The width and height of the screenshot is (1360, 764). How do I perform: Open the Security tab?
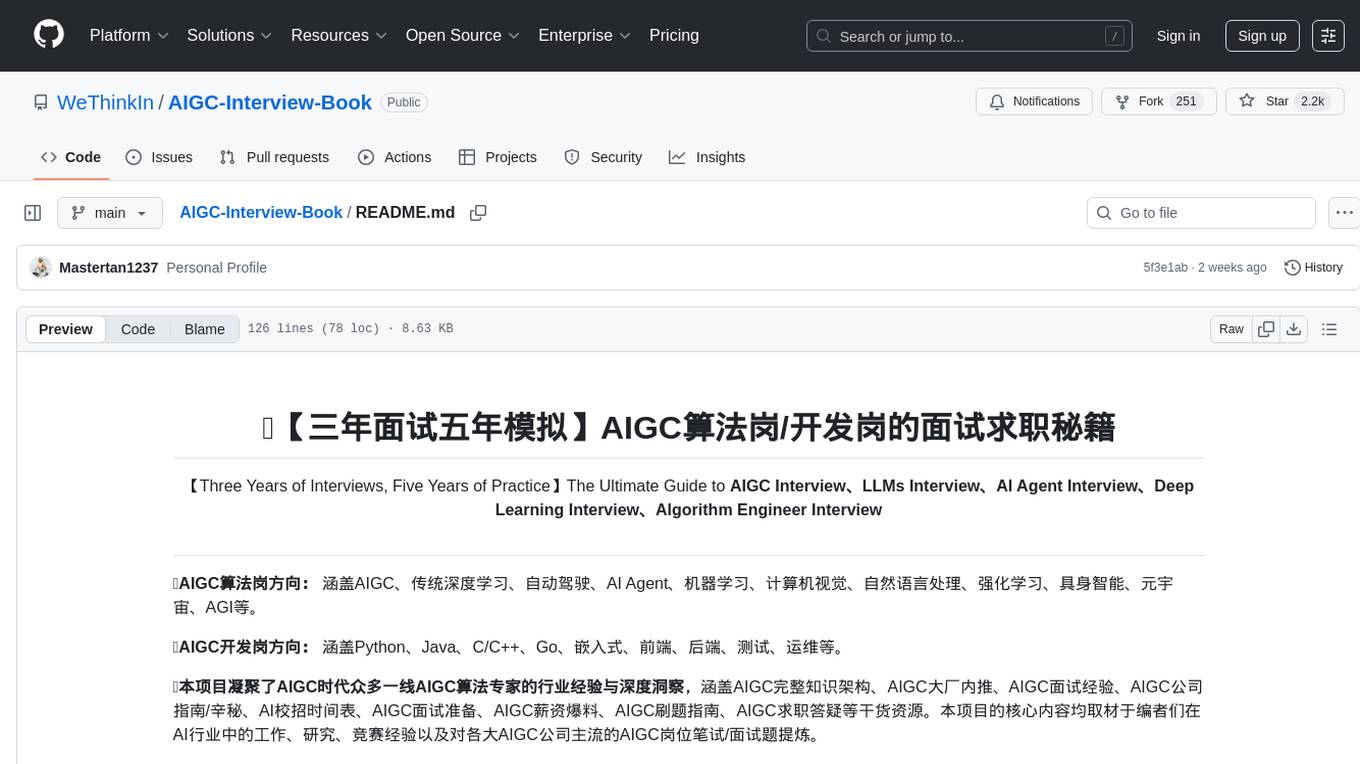tap(603, 157)
